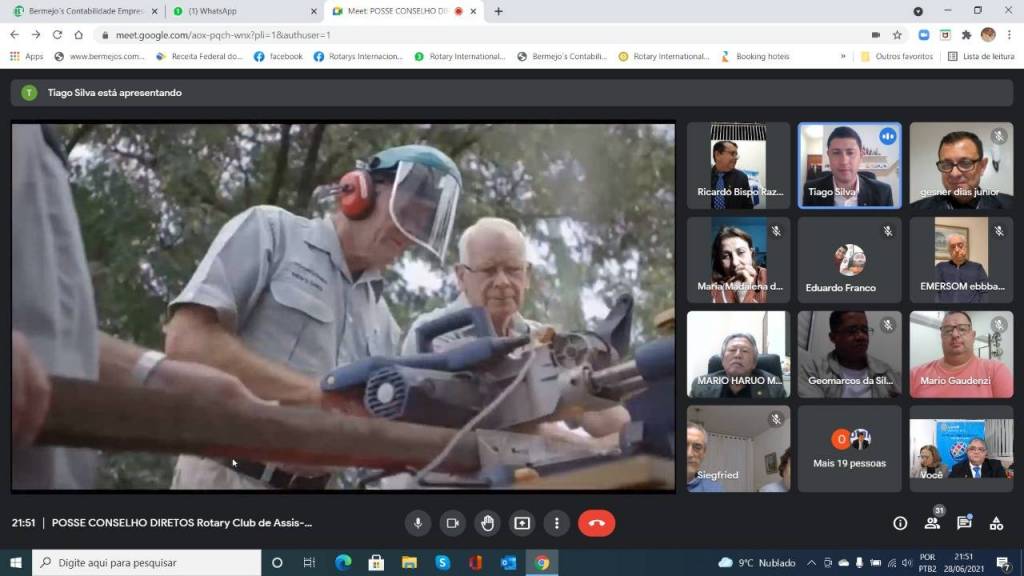1024x576 pixels.
Task: Open a new browser tab
Action: pyautogui.click(x=498, y=11)
